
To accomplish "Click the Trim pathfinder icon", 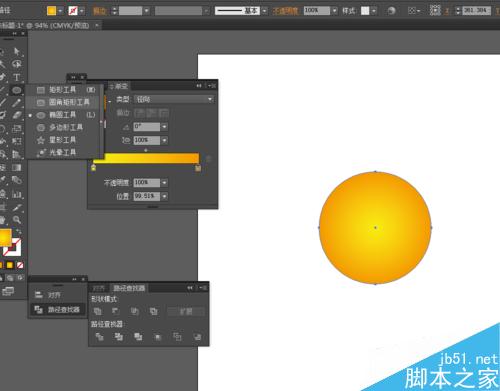I will (119, 337).
